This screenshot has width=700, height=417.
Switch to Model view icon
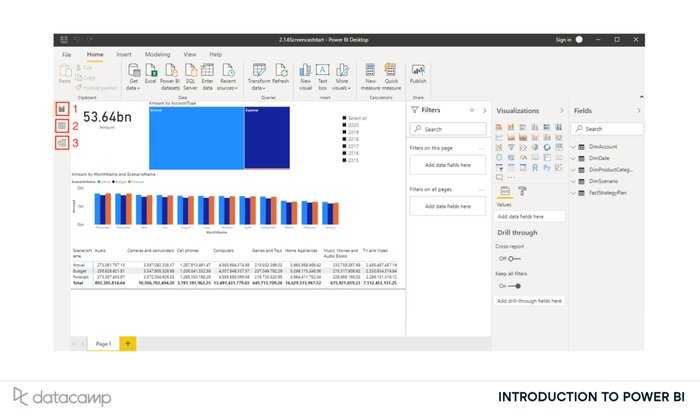tap(62, 143)
